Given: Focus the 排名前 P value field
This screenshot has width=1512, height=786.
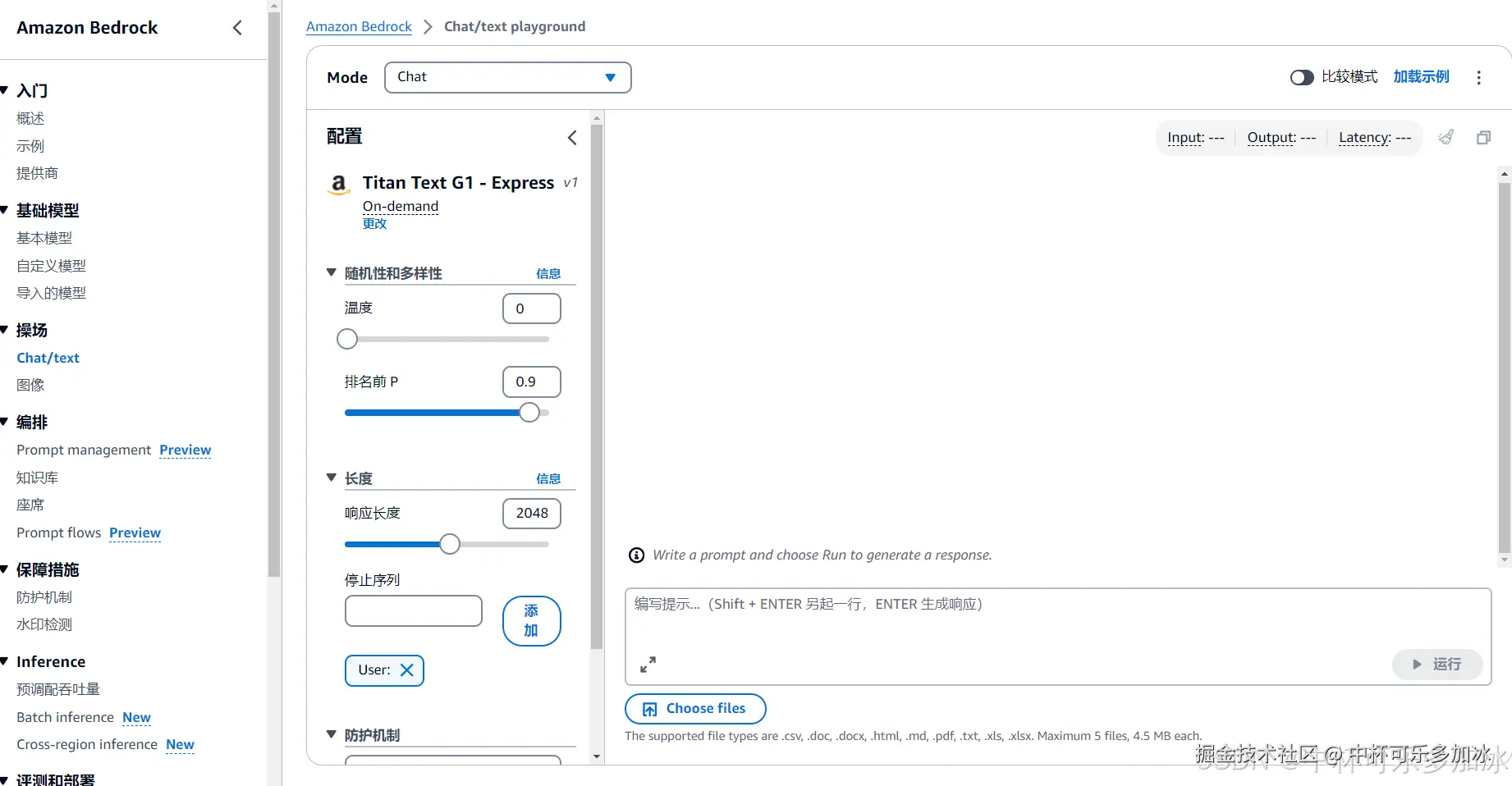Looking at the screenshot, I should [x=531, y=382].
